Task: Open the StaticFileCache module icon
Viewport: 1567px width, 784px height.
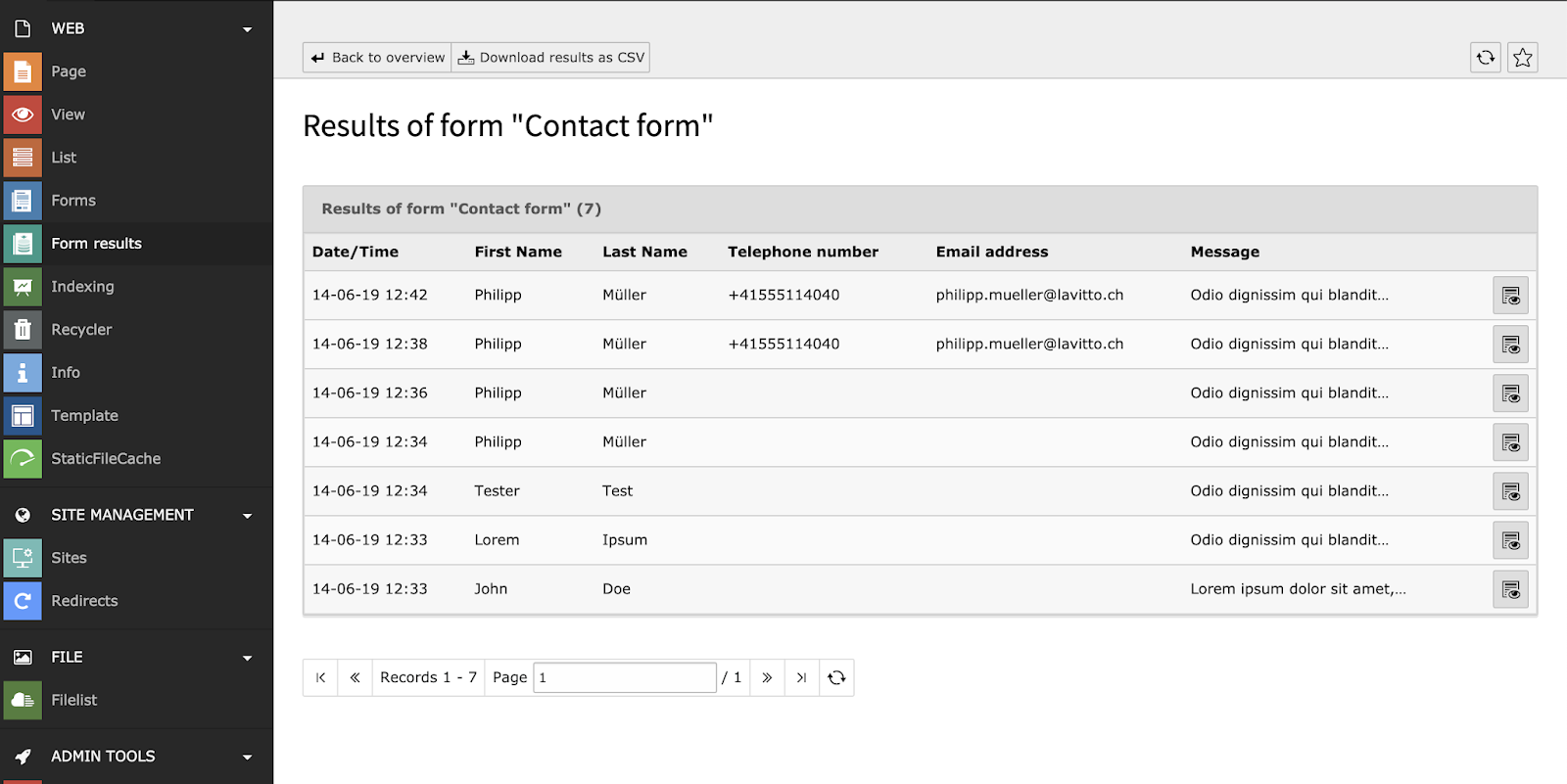Action: pos(23,459)
